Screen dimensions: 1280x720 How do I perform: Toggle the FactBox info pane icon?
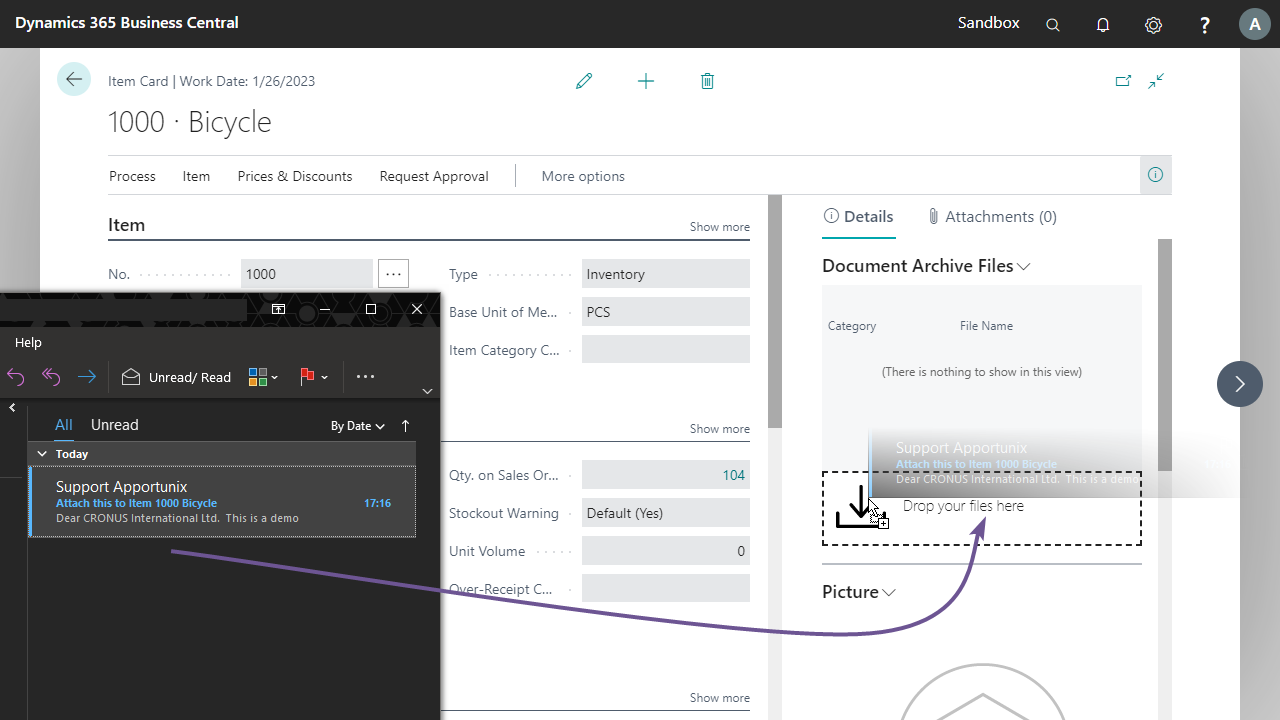click(1155, 175)
